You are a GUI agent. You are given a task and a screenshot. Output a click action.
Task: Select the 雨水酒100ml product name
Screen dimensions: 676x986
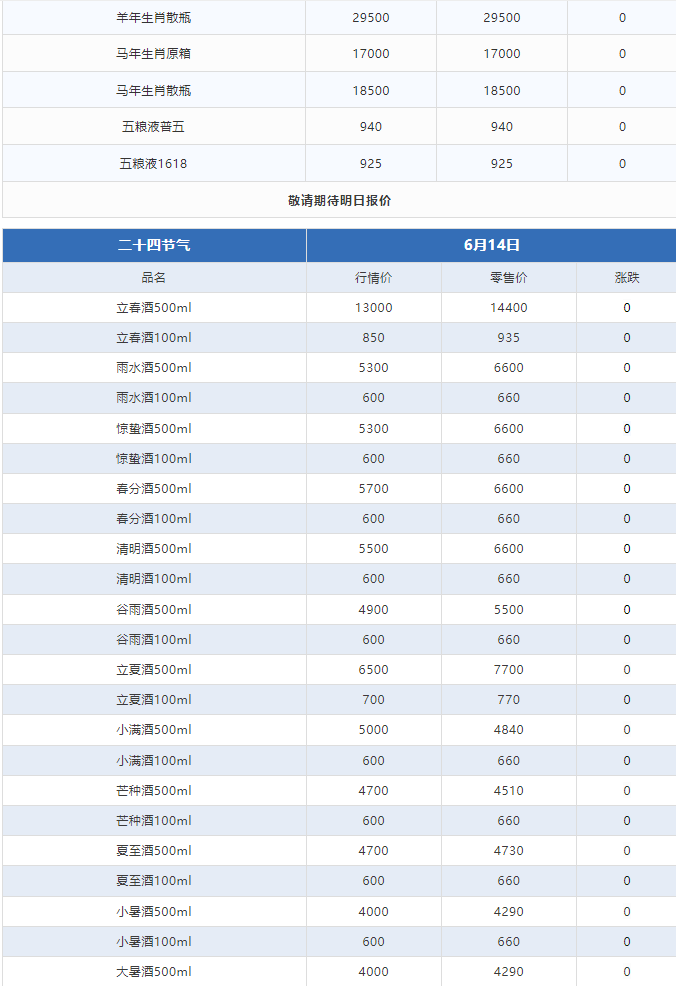153,397
